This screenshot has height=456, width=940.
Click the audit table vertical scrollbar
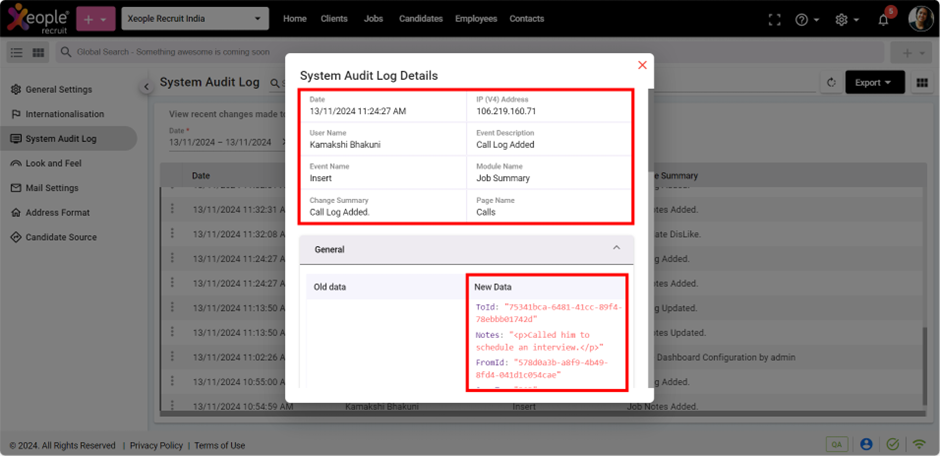[927, 369]
